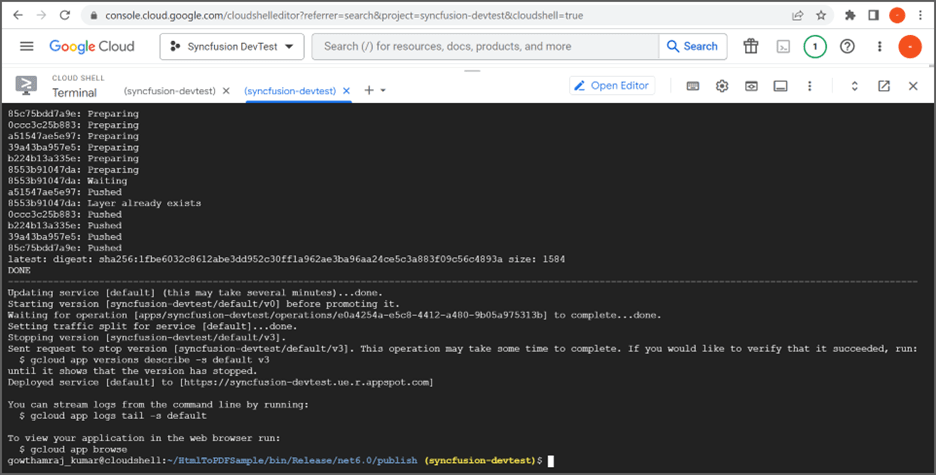This screenshot has height=475, width=936.
Task: Open the help question mark menu
Action: coord(847,46)
